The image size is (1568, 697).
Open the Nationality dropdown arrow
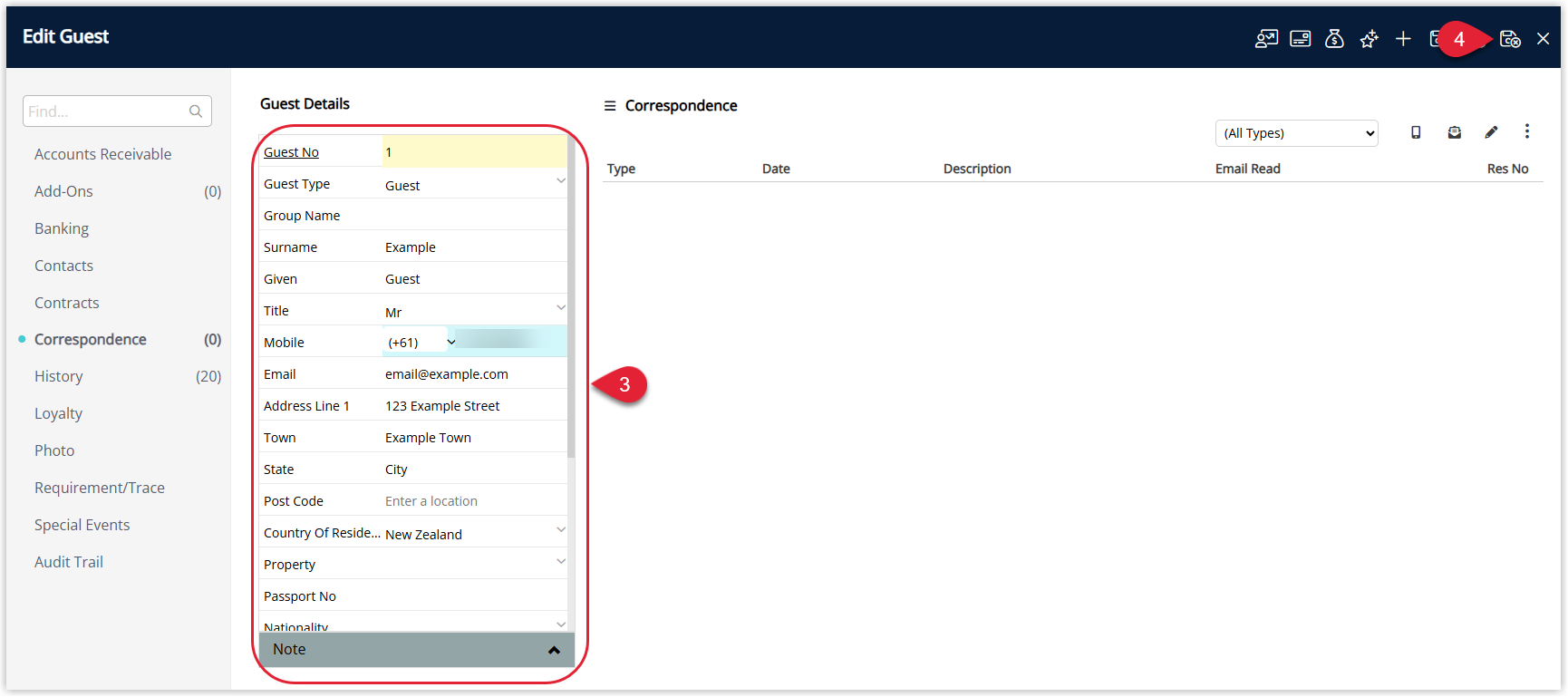561,624
